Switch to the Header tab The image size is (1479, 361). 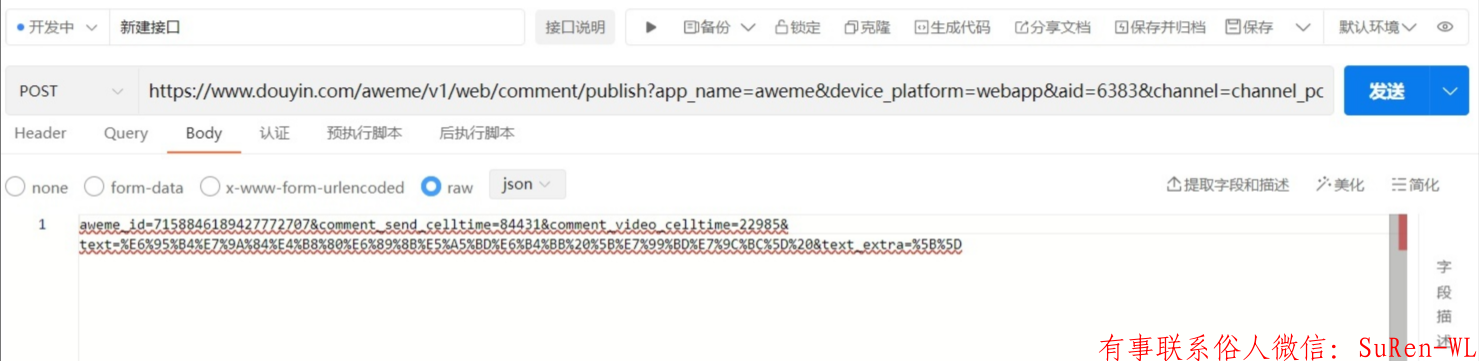40,133
